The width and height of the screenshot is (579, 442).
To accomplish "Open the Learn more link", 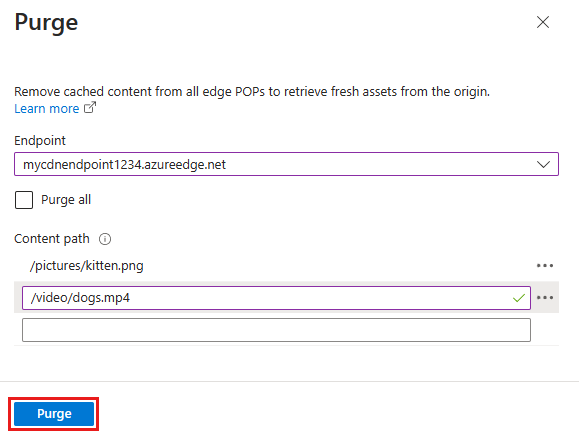I will pyautogui.click(x=47, y=109).
